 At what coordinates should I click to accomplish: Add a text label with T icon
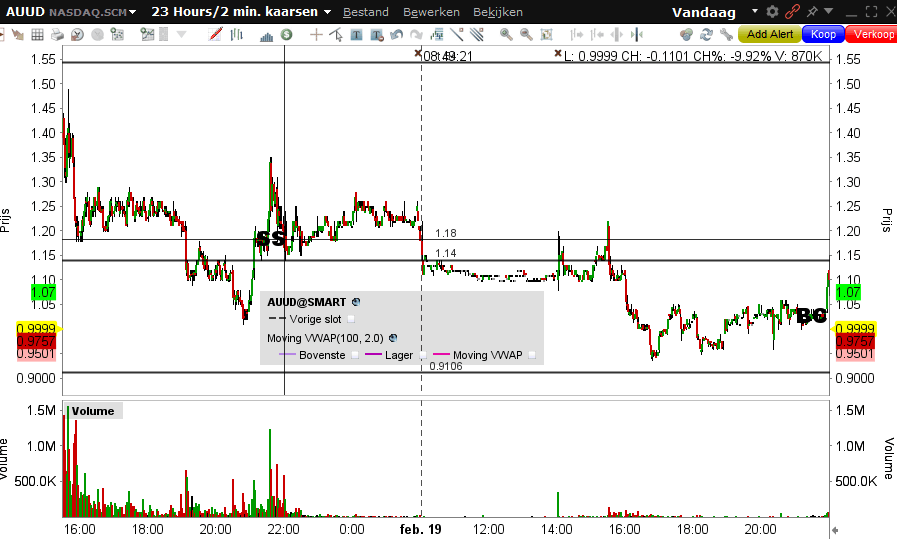click(356, 35)
